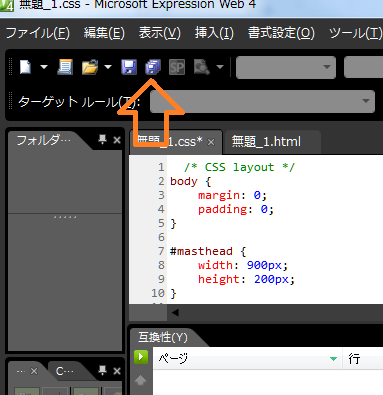Click the body selector in code
Screen dimensions: 383x395
[184, 181]
